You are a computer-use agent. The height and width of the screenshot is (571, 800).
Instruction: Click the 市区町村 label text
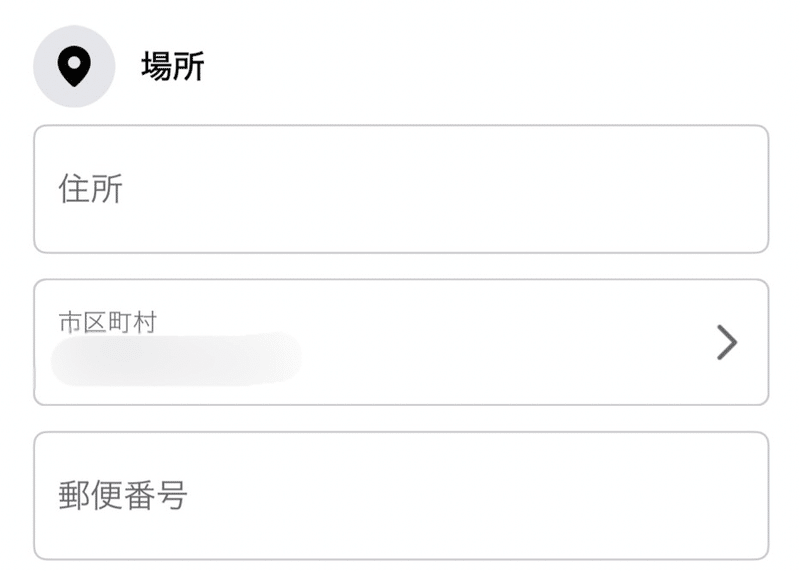click(108, 322)
